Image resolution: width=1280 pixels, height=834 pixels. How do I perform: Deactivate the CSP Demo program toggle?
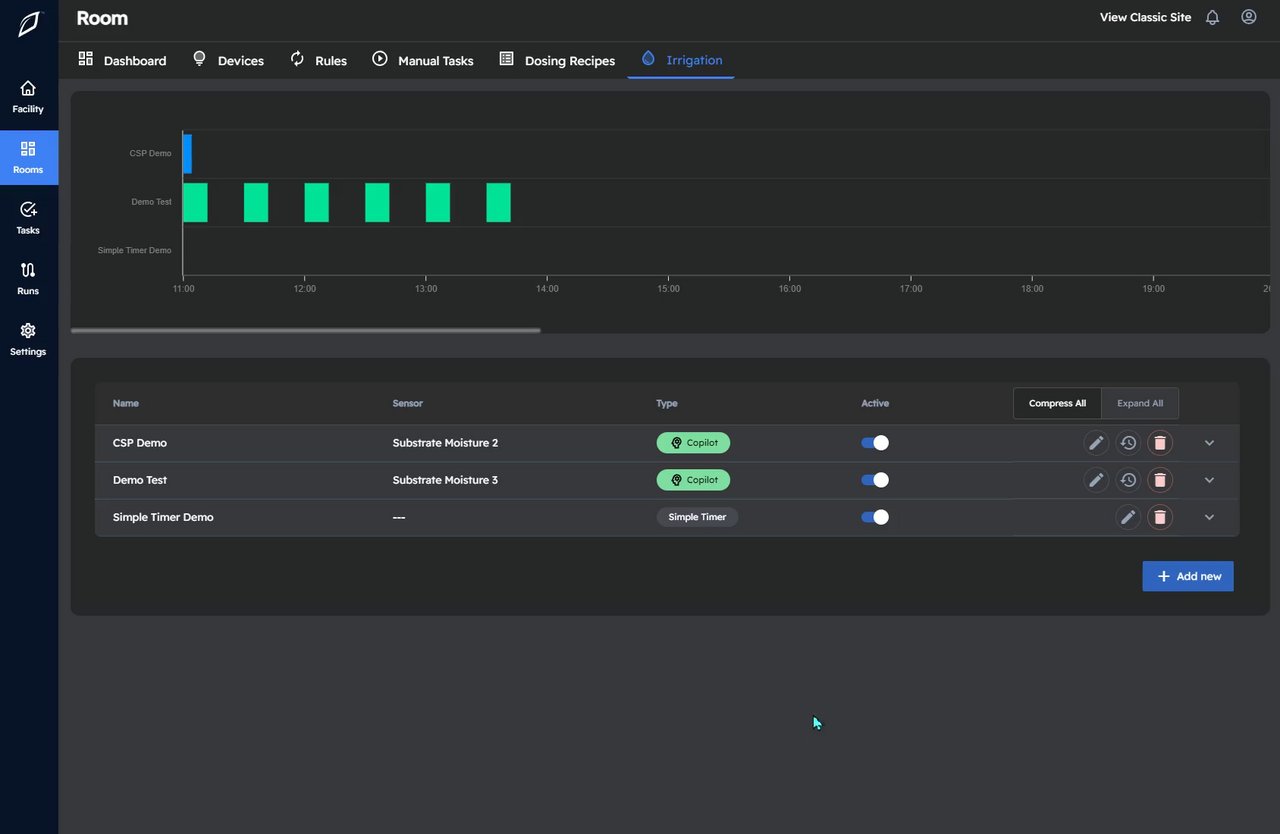coord(875,443)
